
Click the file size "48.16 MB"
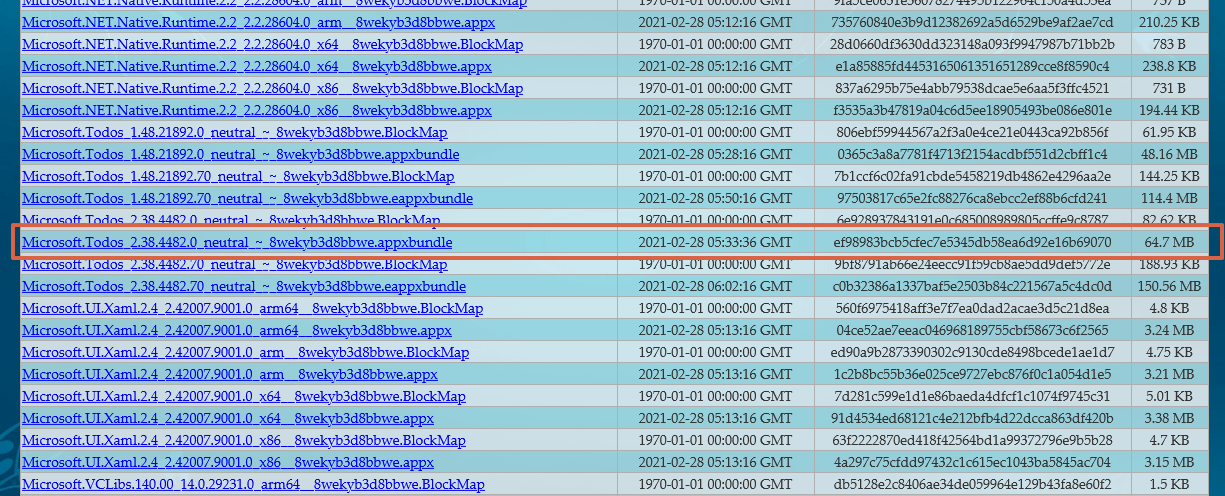pos(1168,154)
